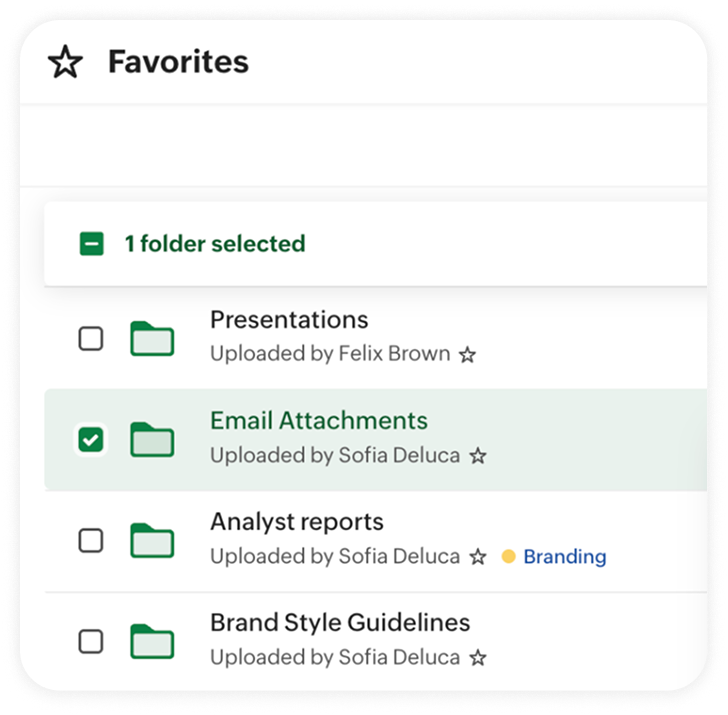728x715 pixels.
Task: Unfavorite Presentations using its star icon
Action: pos(467,355)
